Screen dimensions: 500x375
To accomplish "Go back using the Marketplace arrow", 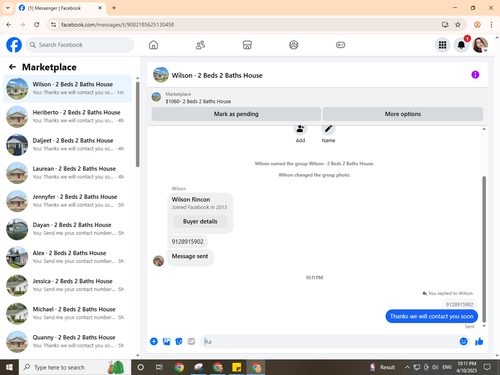I will click(12, 67).
